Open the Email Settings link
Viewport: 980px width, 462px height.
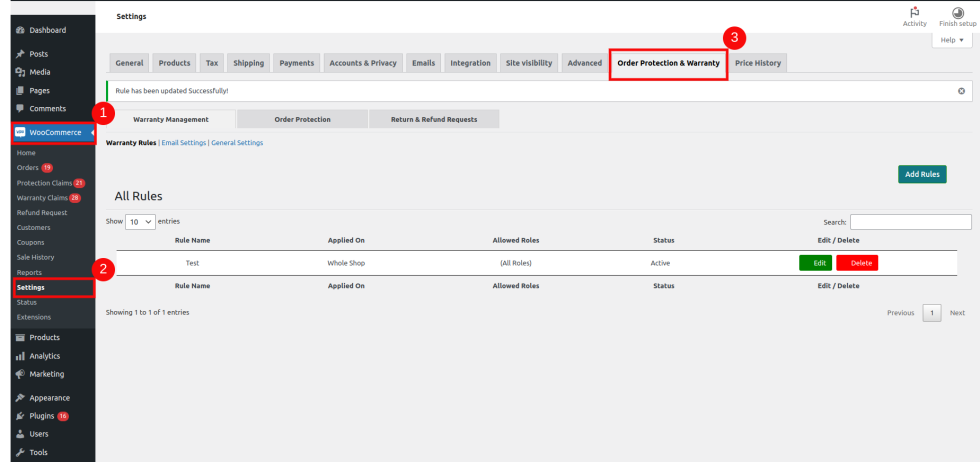click(x=184, y=143)
